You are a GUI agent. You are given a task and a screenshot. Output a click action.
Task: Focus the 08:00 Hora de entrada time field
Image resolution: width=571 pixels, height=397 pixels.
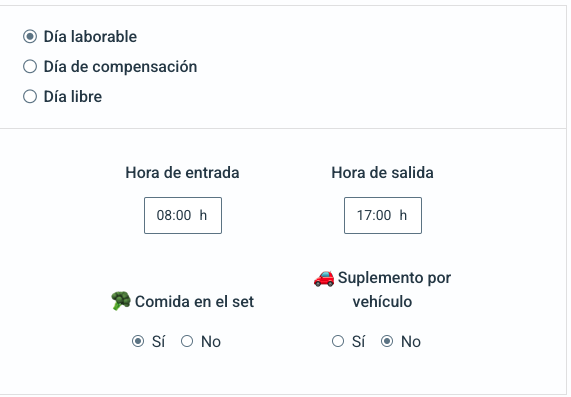(183, 215)
